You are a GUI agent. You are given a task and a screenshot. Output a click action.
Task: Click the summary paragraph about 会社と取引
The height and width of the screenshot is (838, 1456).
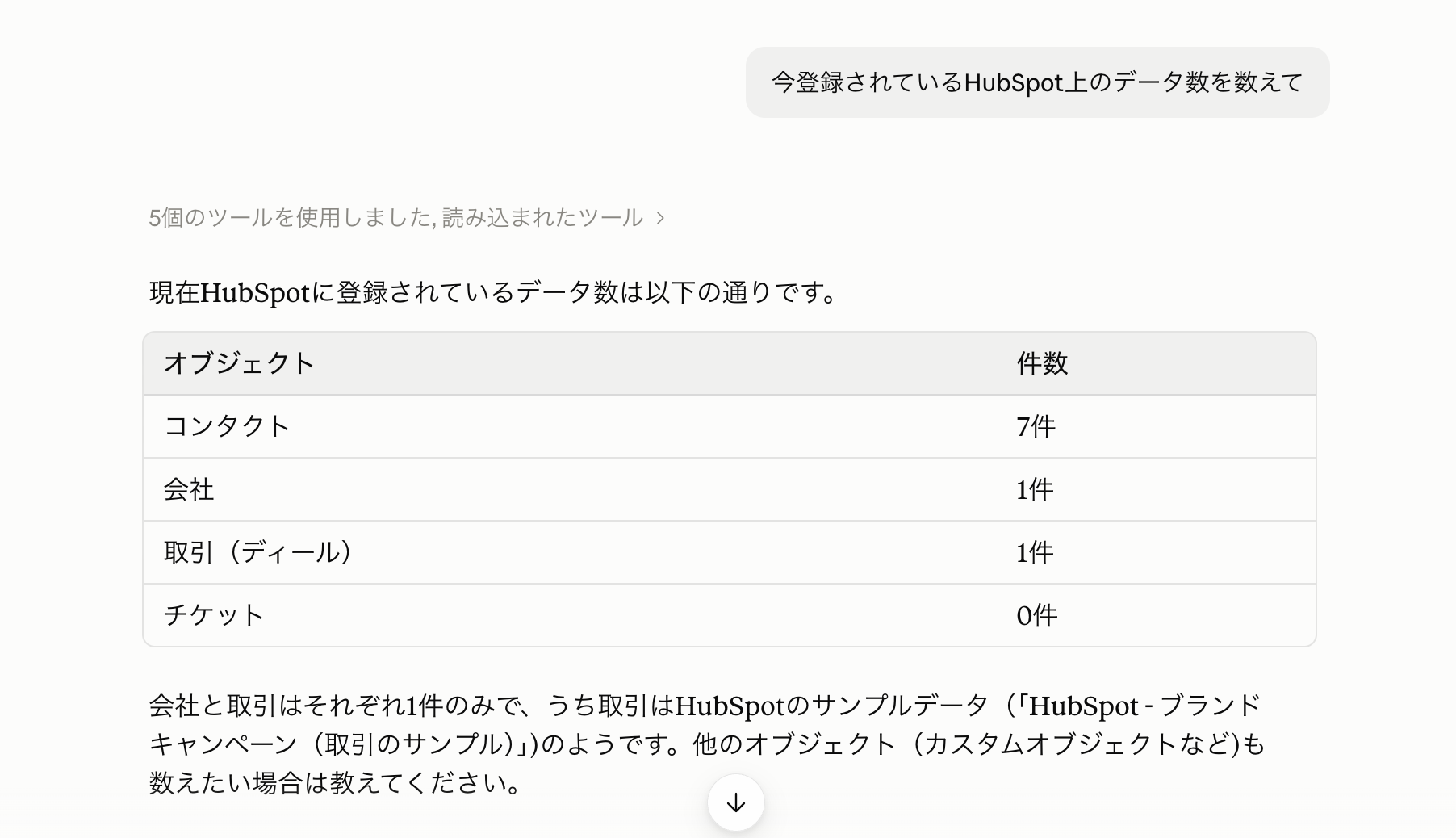pos(706,744)
